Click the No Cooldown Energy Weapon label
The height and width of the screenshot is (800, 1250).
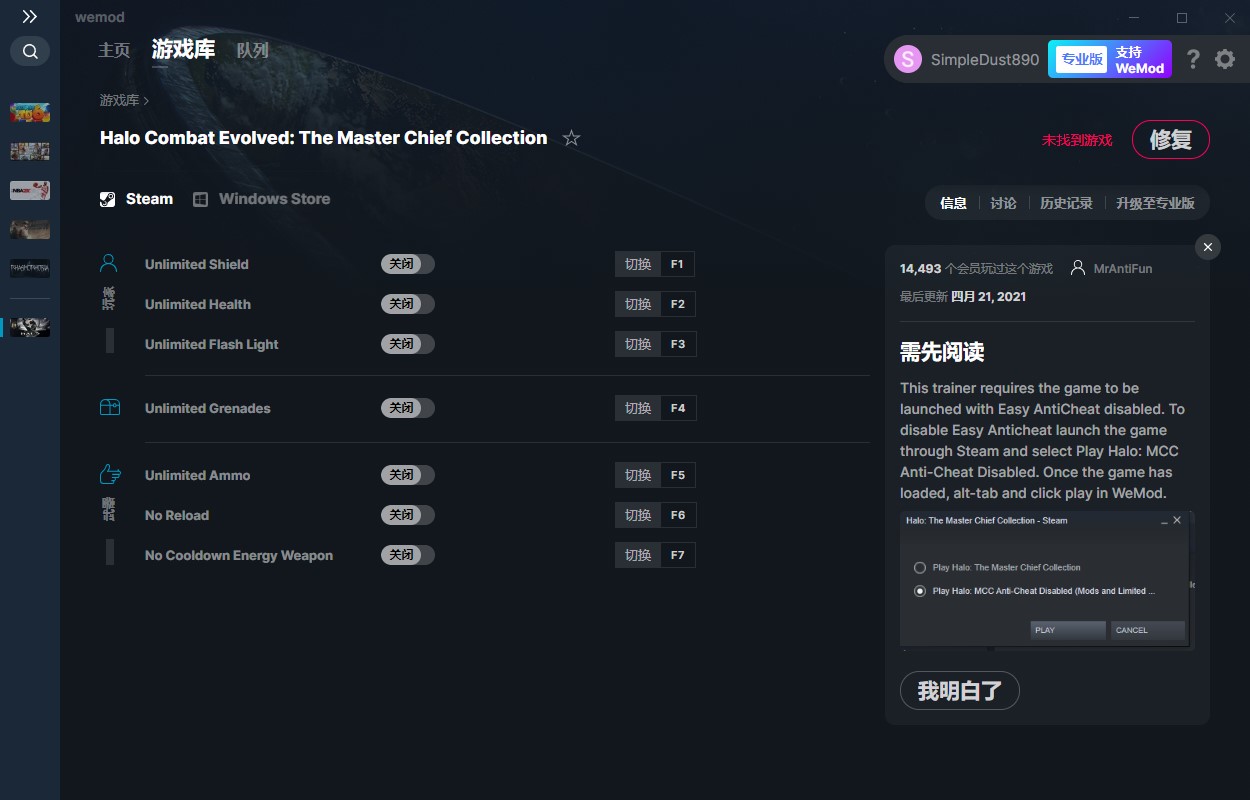tap(239, 555)
